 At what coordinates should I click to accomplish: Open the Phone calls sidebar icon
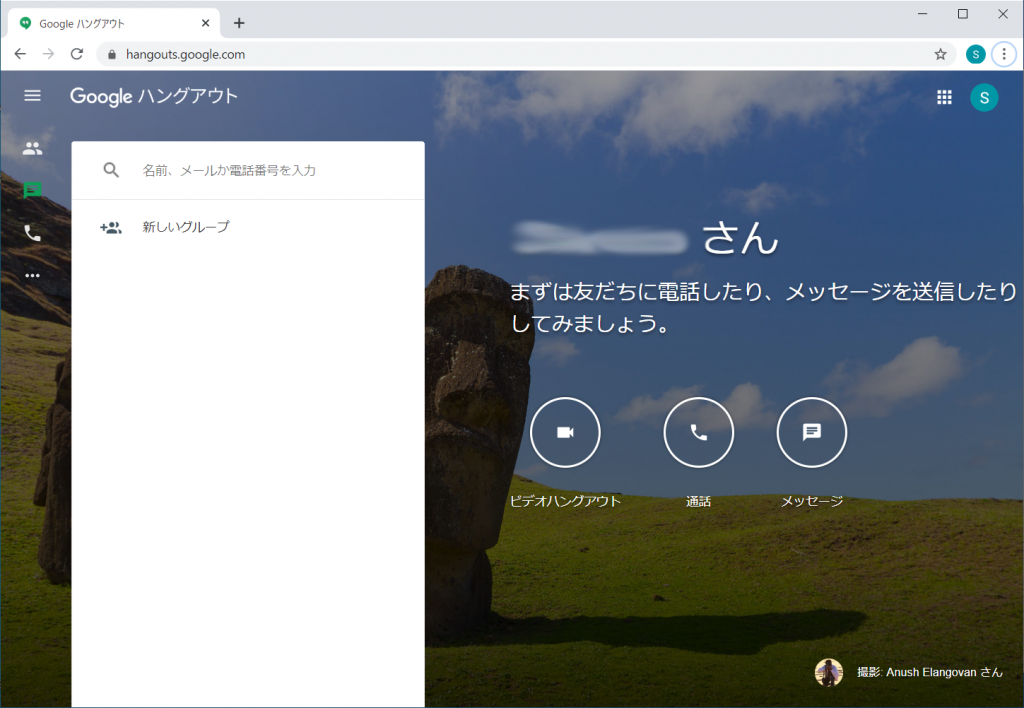coord(33,233)
